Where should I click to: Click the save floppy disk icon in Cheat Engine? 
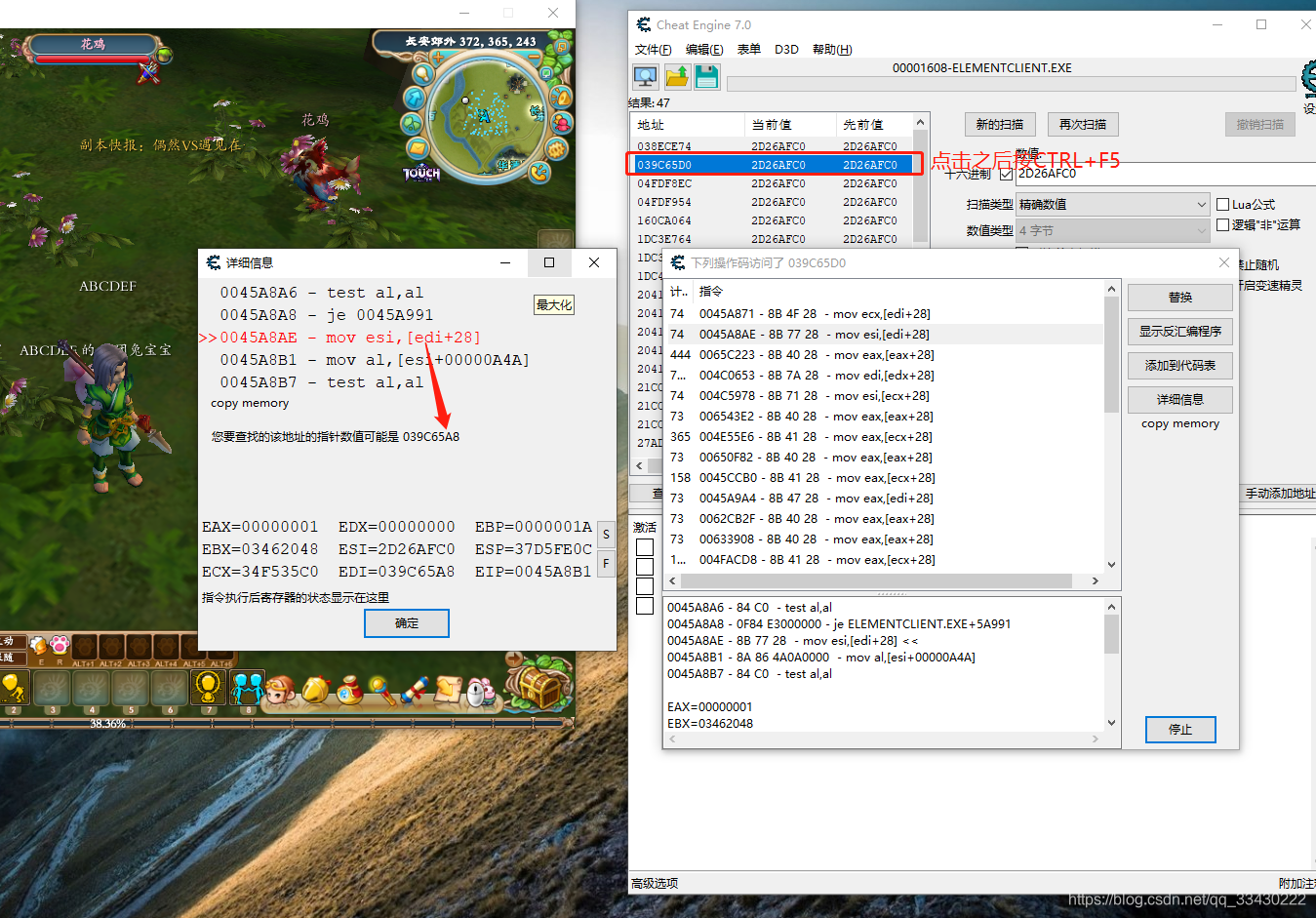(x=707, y=77)
